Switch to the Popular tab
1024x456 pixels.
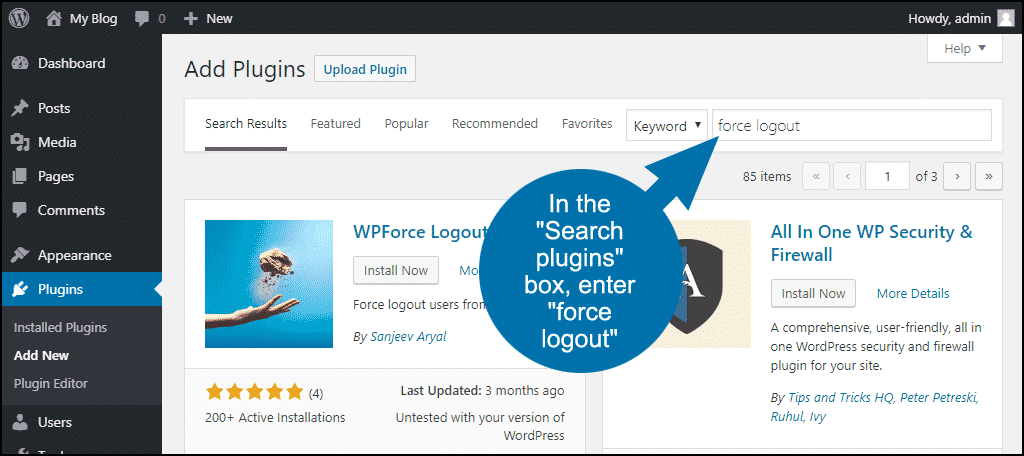tap(406, 123)
